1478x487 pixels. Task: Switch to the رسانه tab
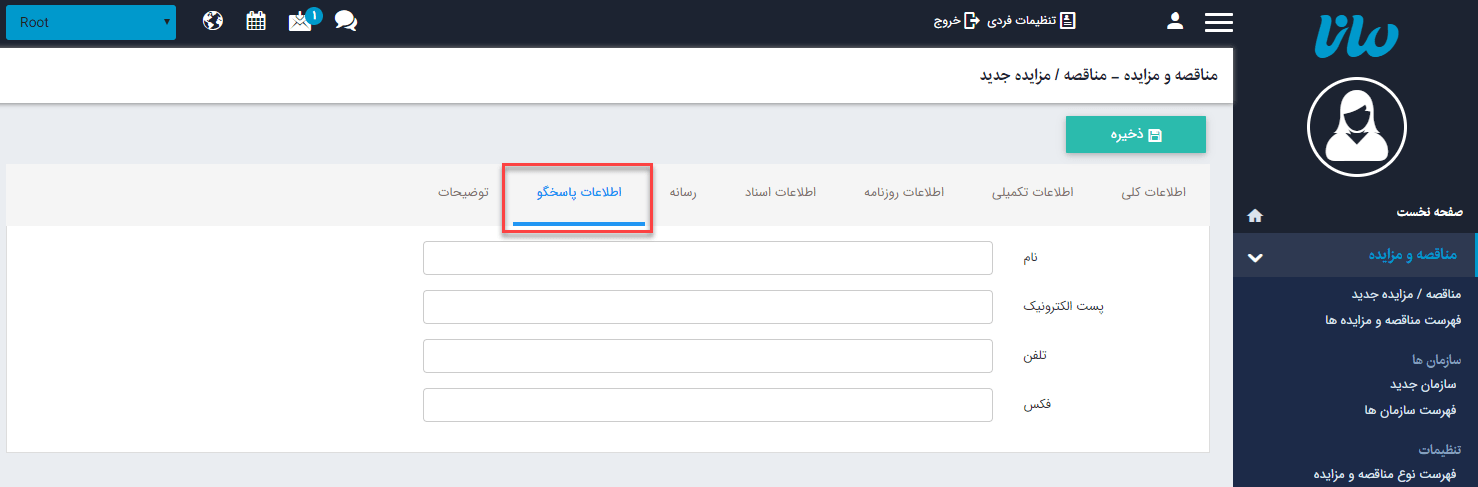(x=683, y=193)
